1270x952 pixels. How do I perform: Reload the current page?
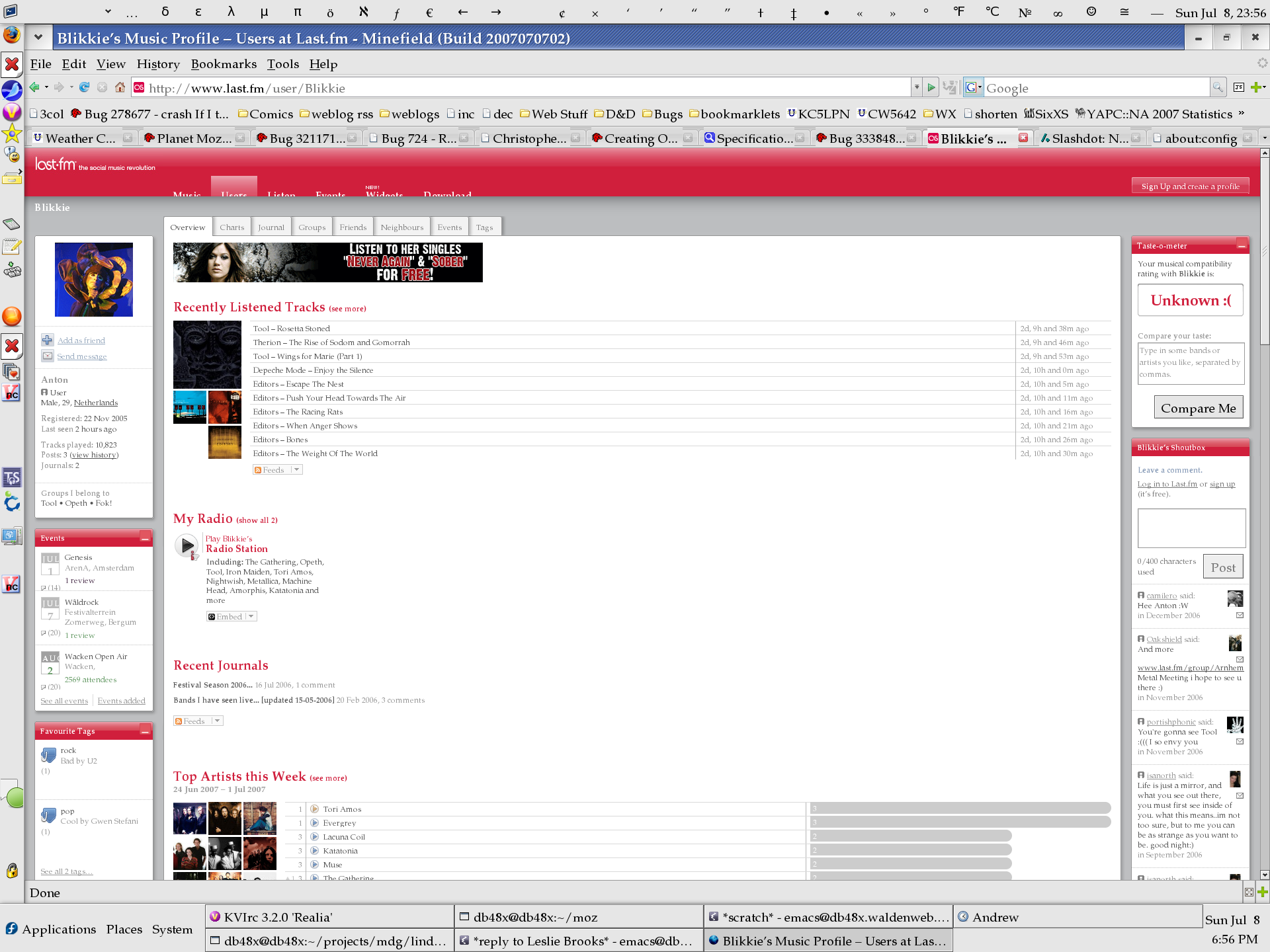[84, 87]
